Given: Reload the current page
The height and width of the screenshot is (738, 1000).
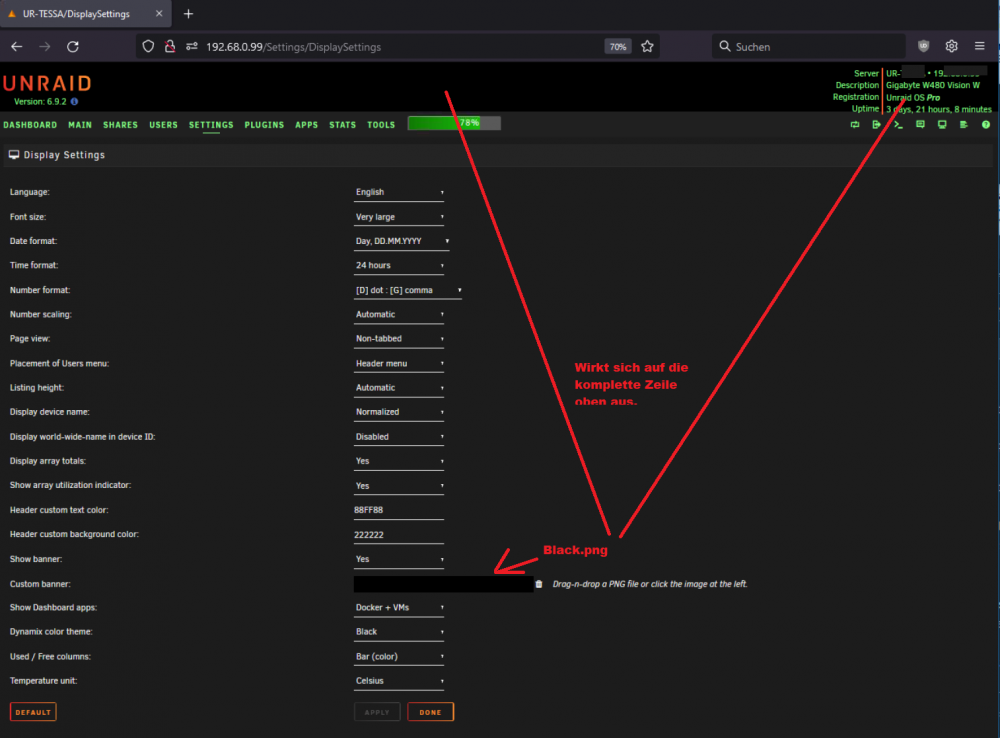Looking at the screenshot, I should click(x=73, y=47).
